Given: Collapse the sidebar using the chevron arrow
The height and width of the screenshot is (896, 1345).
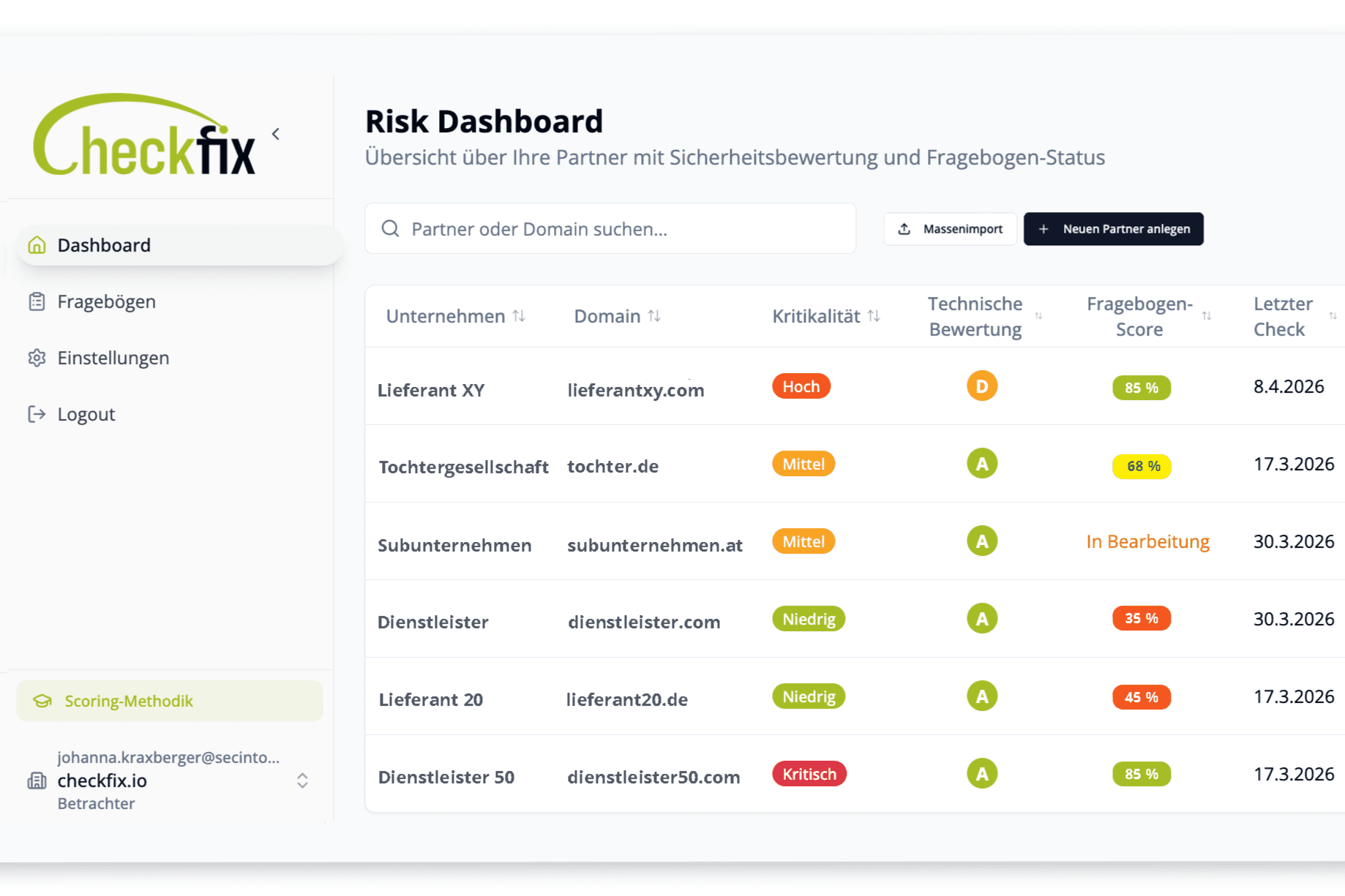Looking at the screenshot, I should click(276, 134).
